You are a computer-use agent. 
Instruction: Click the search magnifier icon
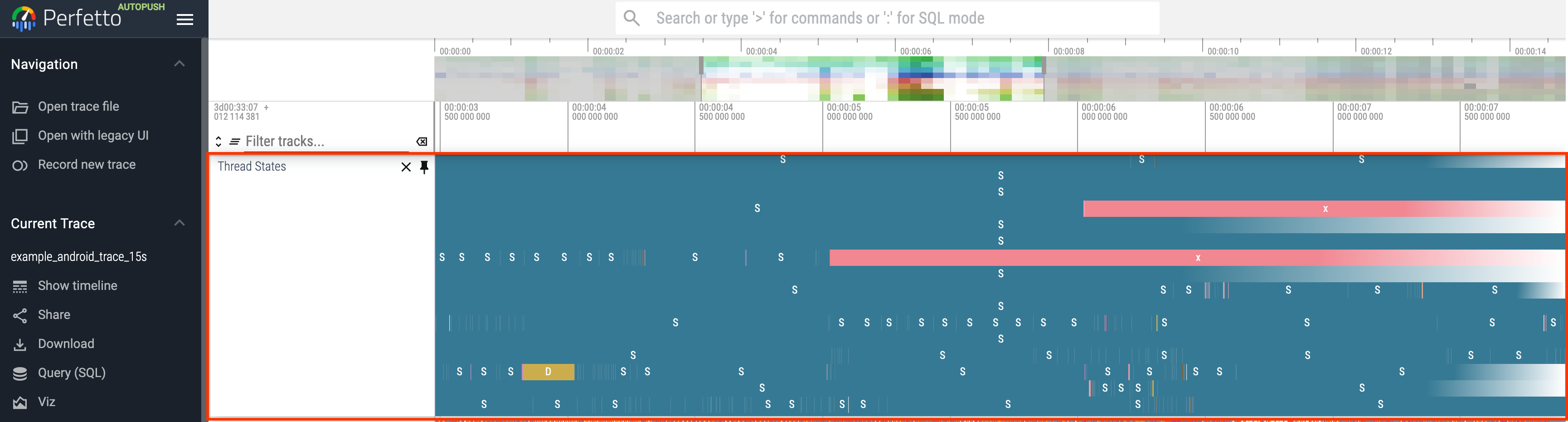coord(631,18)
